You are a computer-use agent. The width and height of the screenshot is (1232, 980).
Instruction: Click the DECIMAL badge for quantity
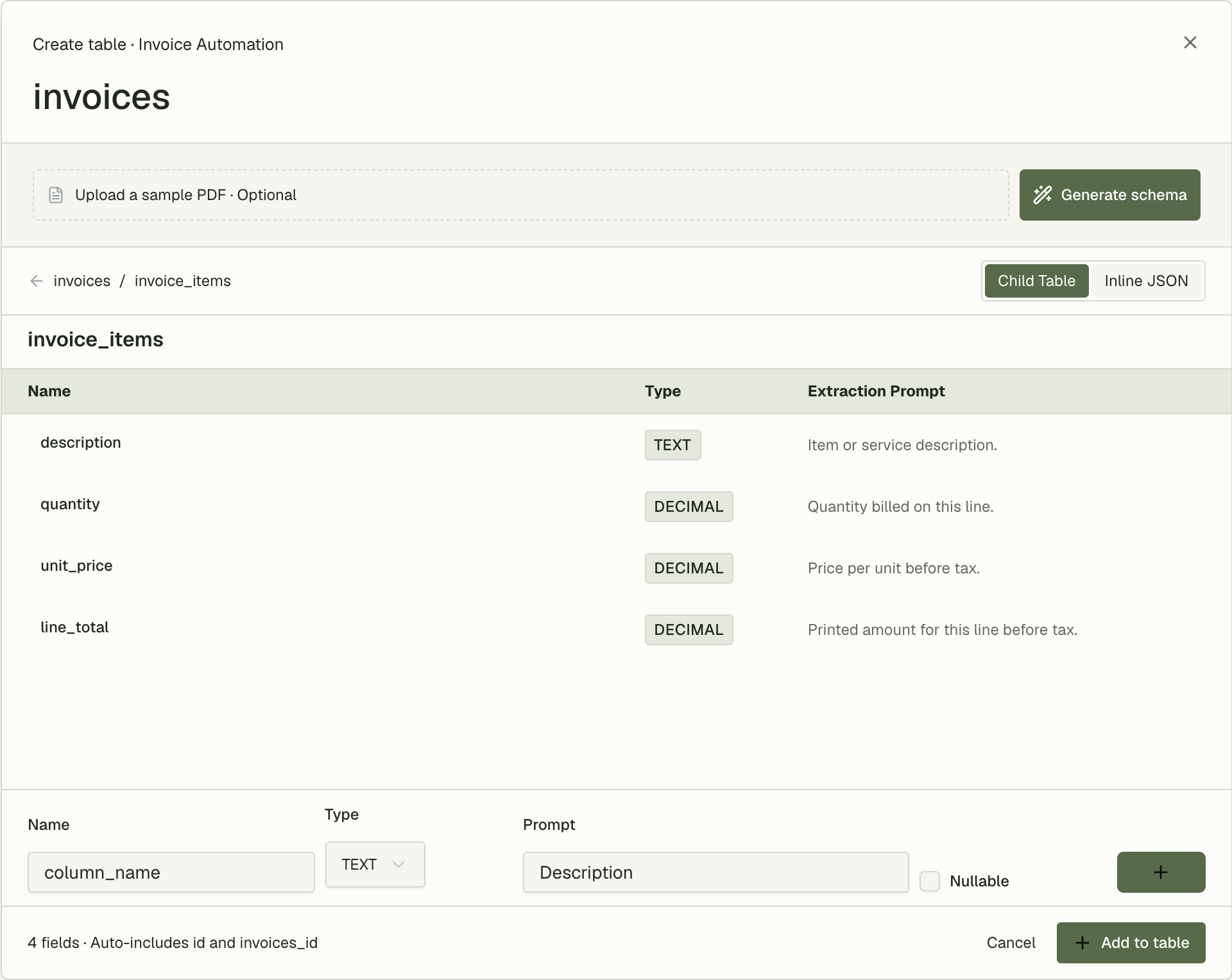pyautogui.click(x=689, y=507)
